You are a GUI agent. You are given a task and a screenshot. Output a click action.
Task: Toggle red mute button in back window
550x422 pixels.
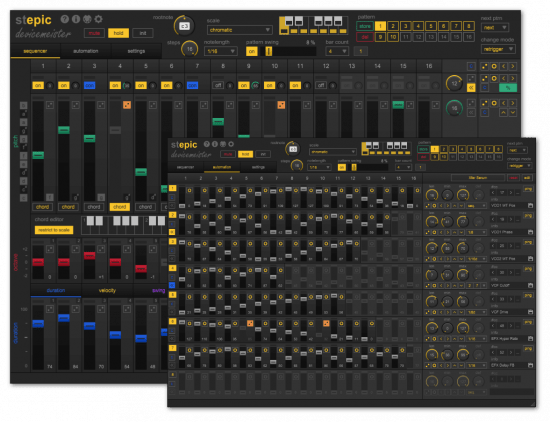94,33
